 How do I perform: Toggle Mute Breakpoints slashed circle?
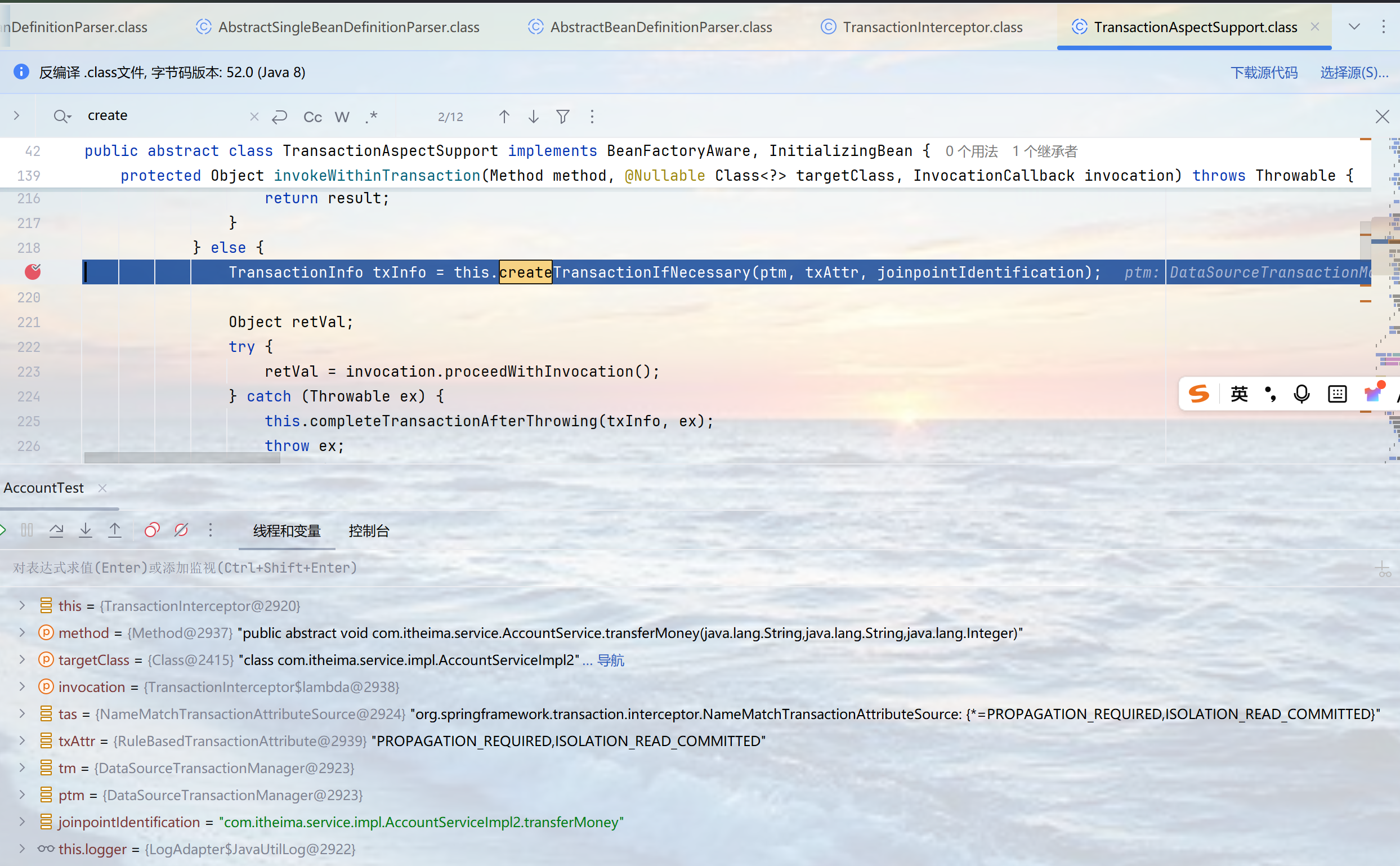181,530
